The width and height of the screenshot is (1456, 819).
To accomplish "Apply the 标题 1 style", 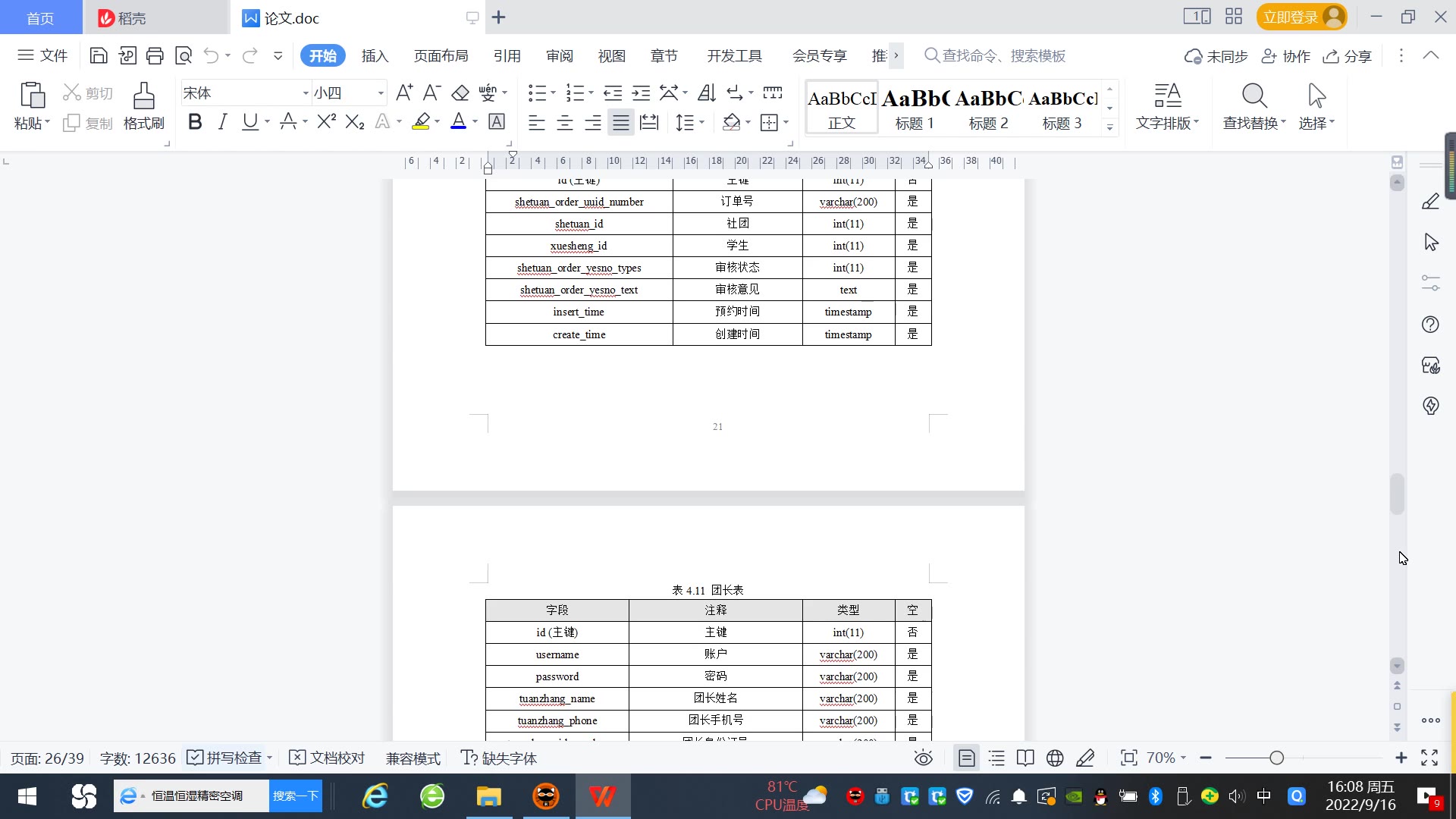I will point(915,108).
